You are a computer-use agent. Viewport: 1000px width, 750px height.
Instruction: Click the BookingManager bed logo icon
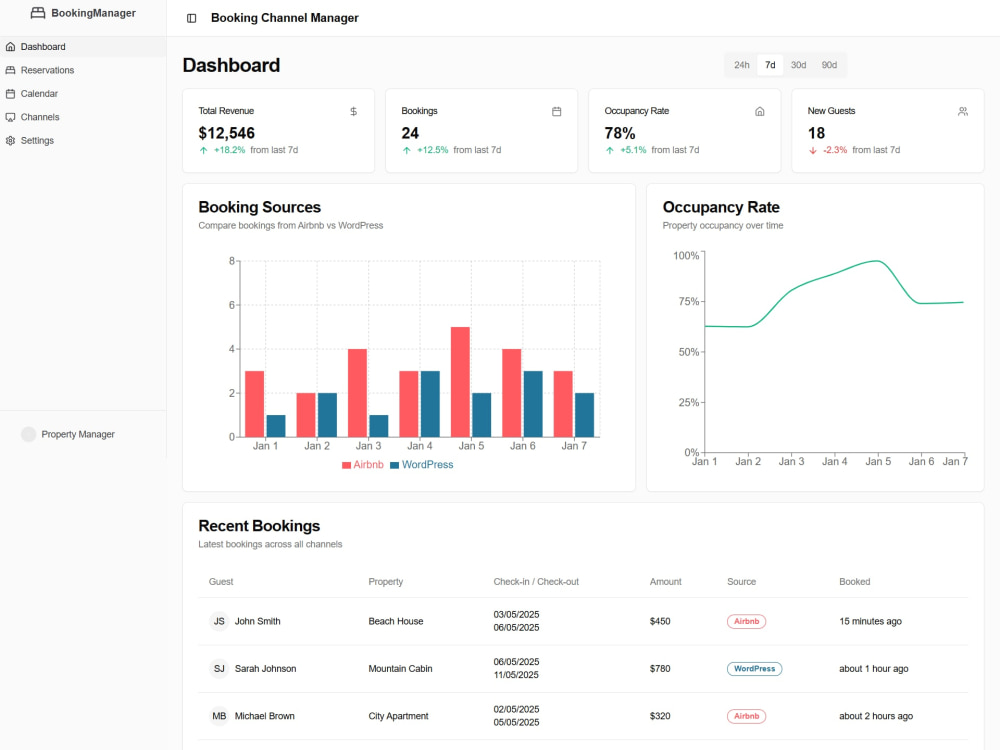[38, 13]
